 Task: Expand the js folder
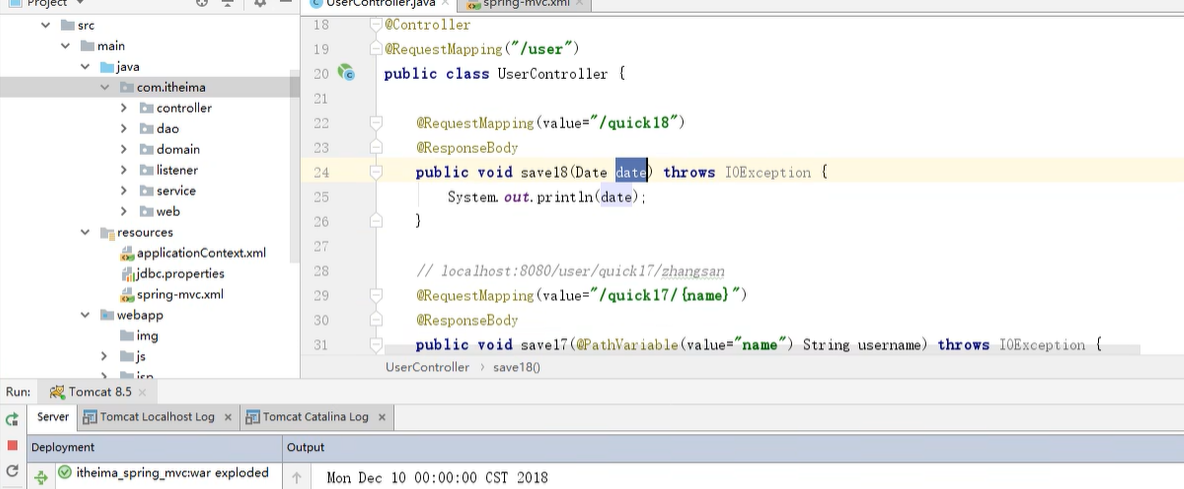click(104, 356)
